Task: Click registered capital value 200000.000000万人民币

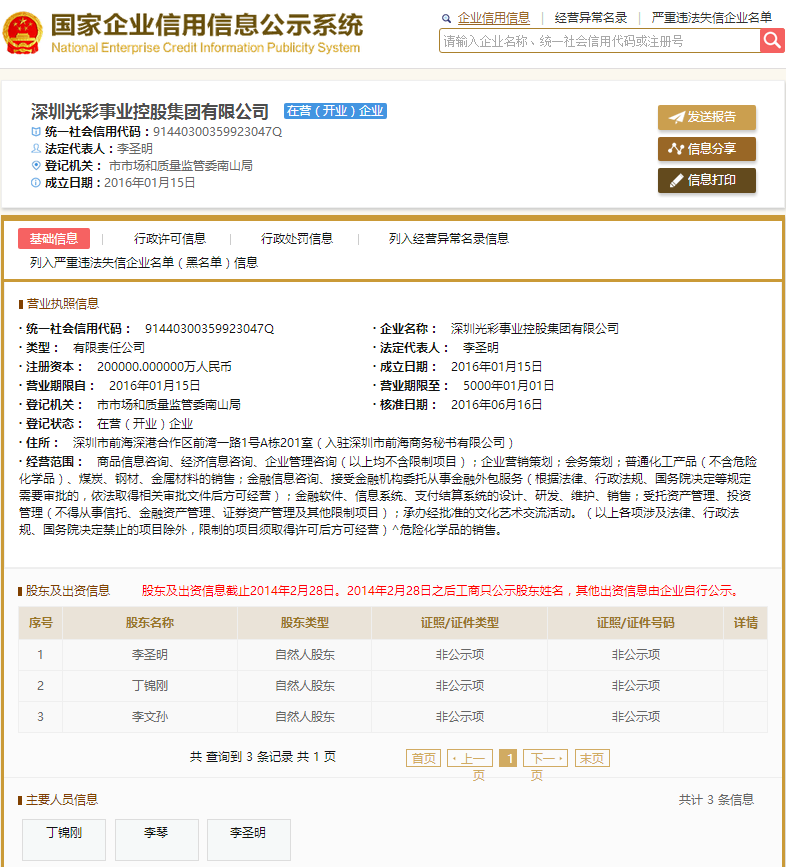Action: point(164,367)
